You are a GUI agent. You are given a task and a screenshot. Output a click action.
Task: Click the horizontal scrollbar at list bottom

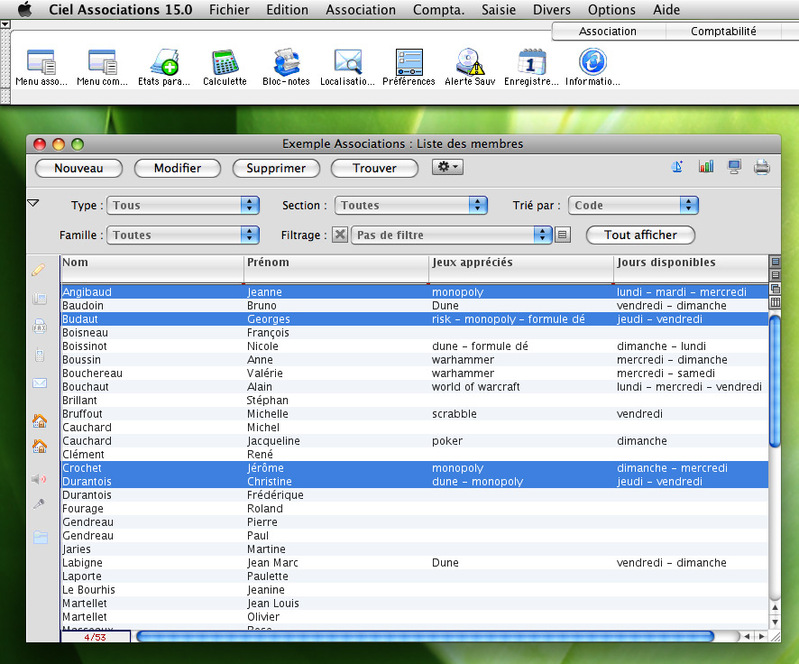[425, 636]
